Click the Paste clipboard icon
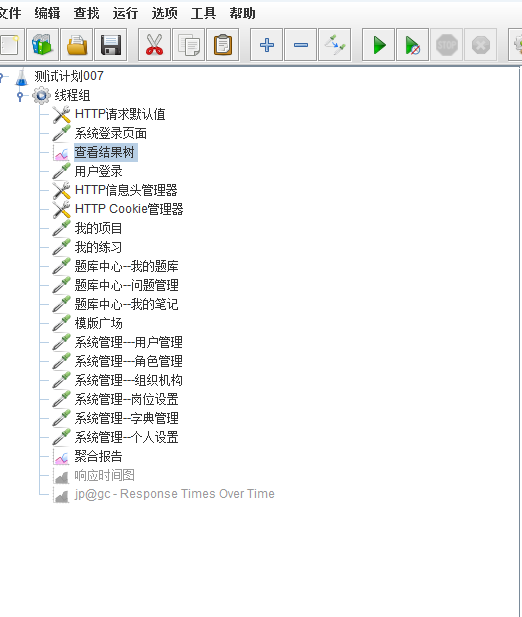 point(223,44)
